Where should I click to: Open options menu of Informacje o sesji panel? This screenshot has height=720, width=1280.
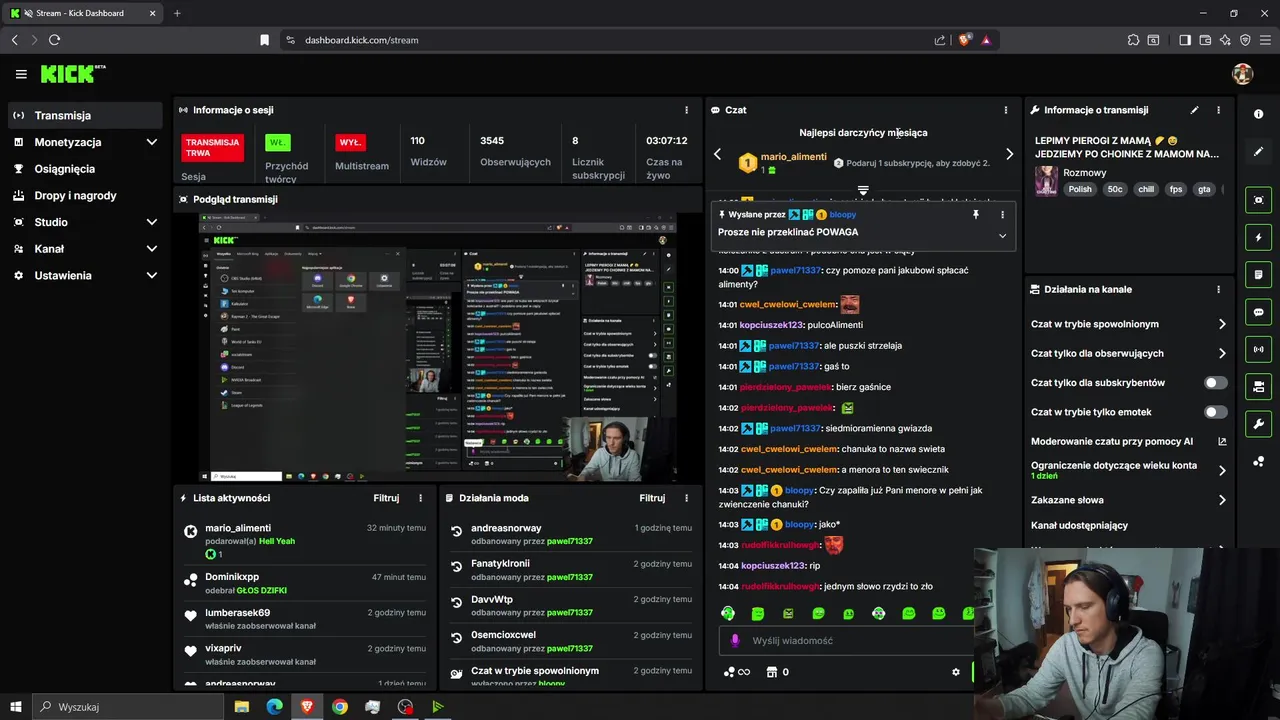[686, 110]
